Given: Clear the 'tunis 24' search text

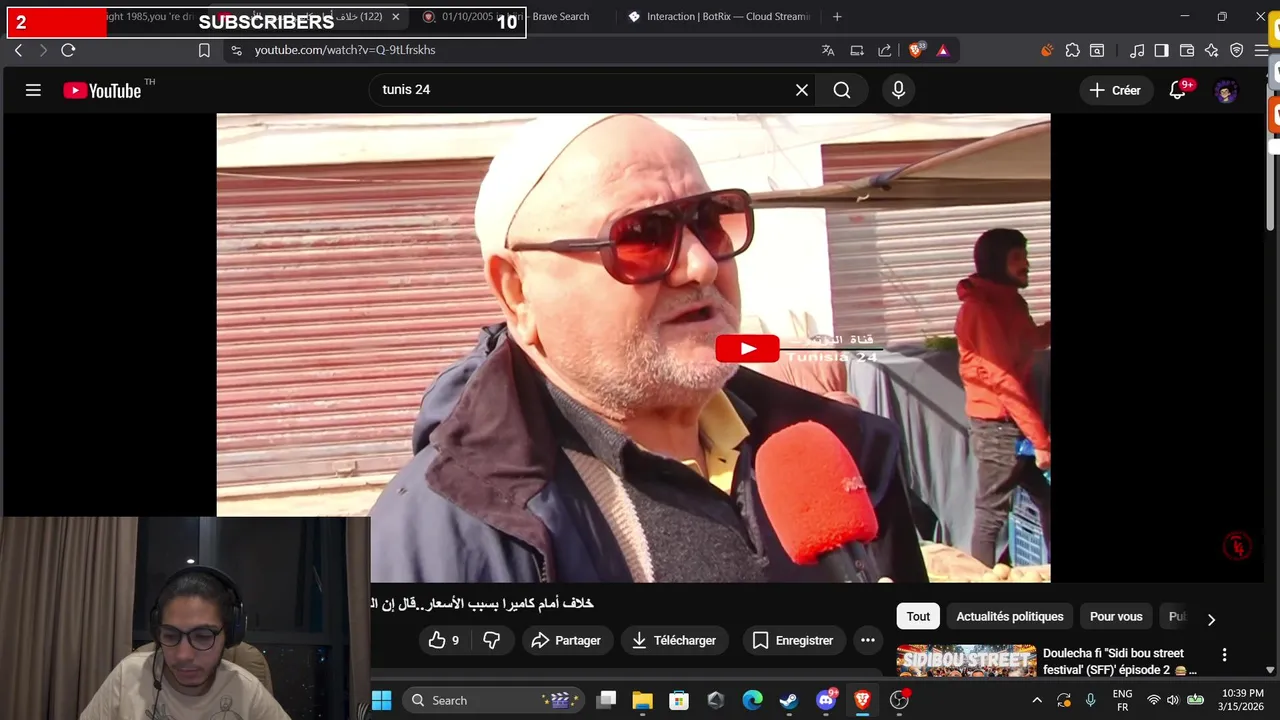Looking at the screenshot, I should 801,90.
